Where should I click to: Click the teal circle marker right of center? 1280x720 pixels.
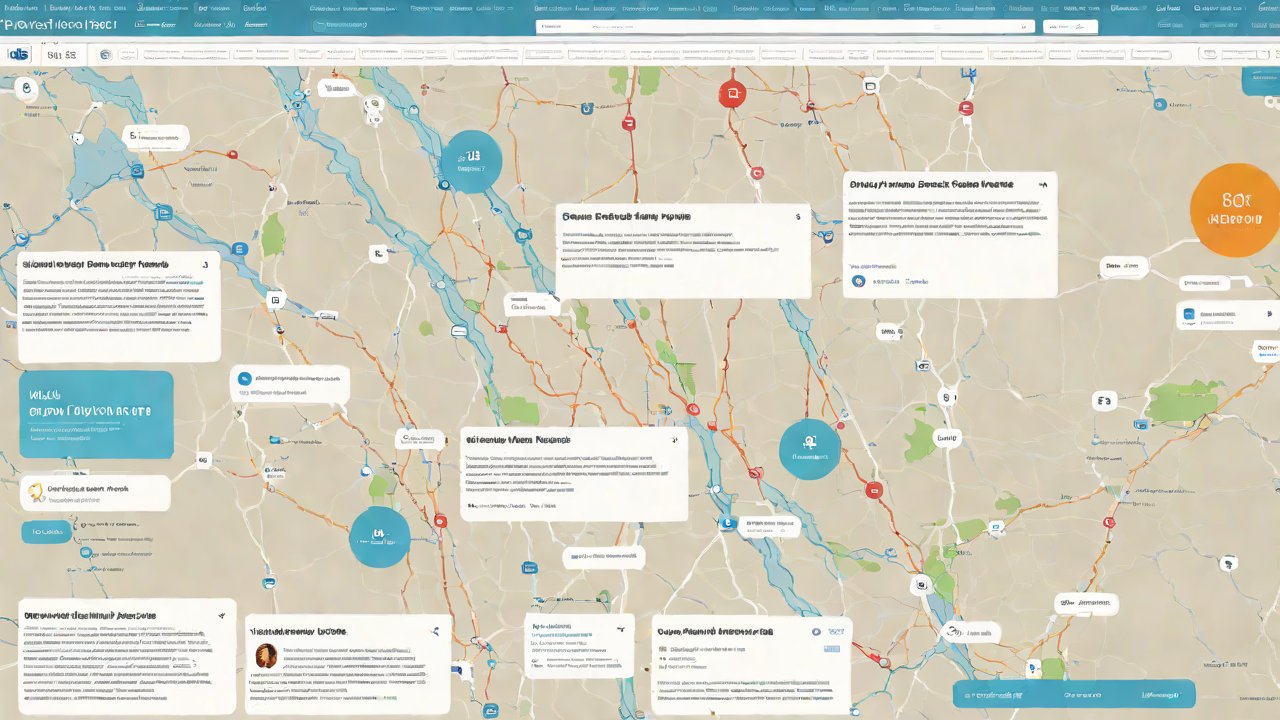tap(809, 449)
